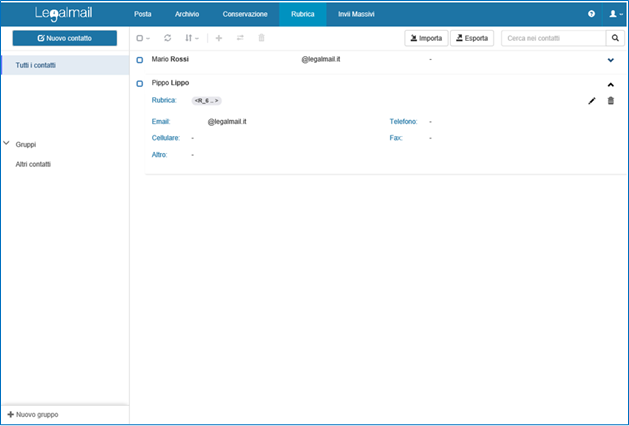This screenshot has height=426, width=629.
Task: Tick the Mario Rossi checkbox
Action: coord(140,60)
